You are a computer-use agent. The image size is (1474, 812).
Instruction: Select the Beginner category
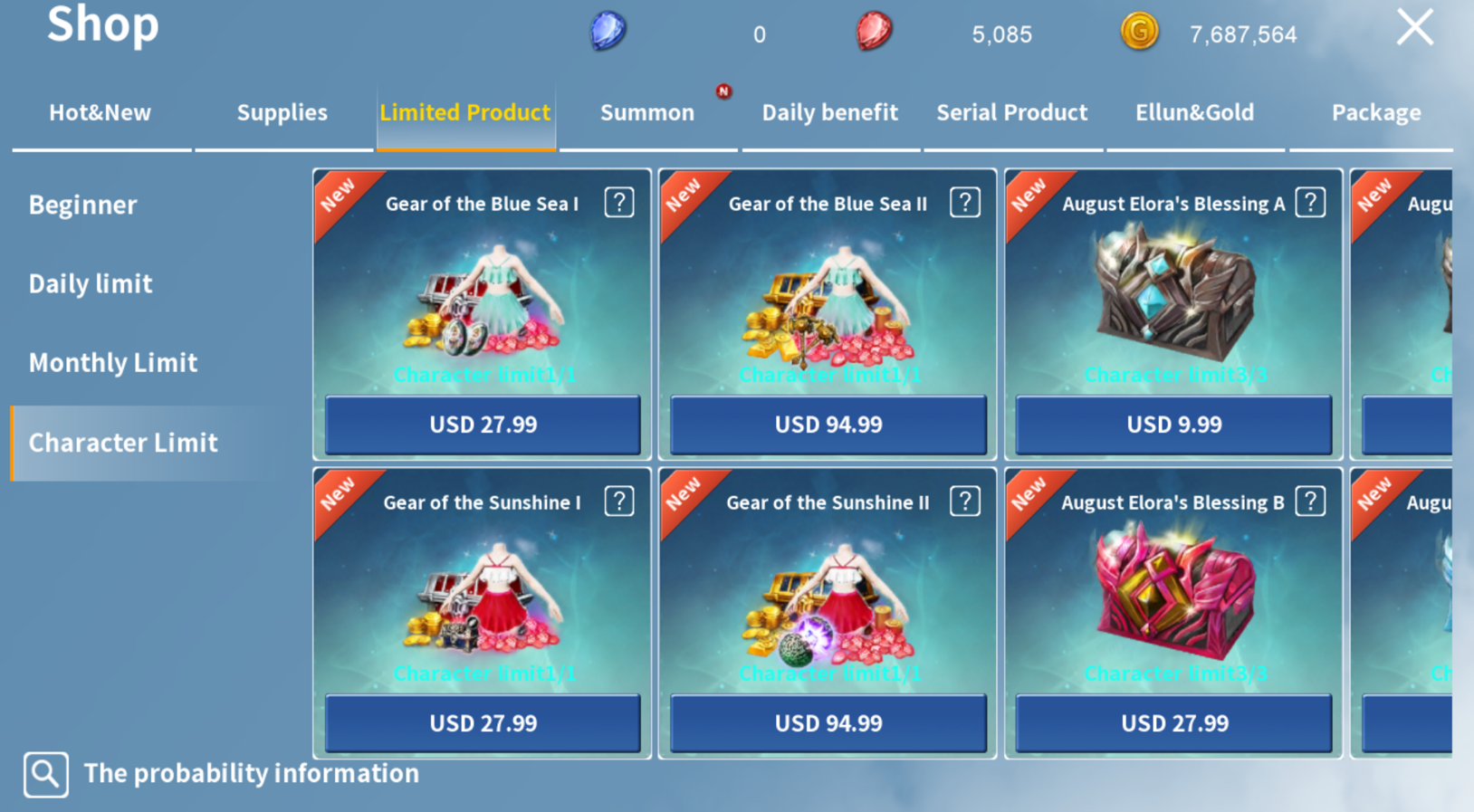coord(82,205)
